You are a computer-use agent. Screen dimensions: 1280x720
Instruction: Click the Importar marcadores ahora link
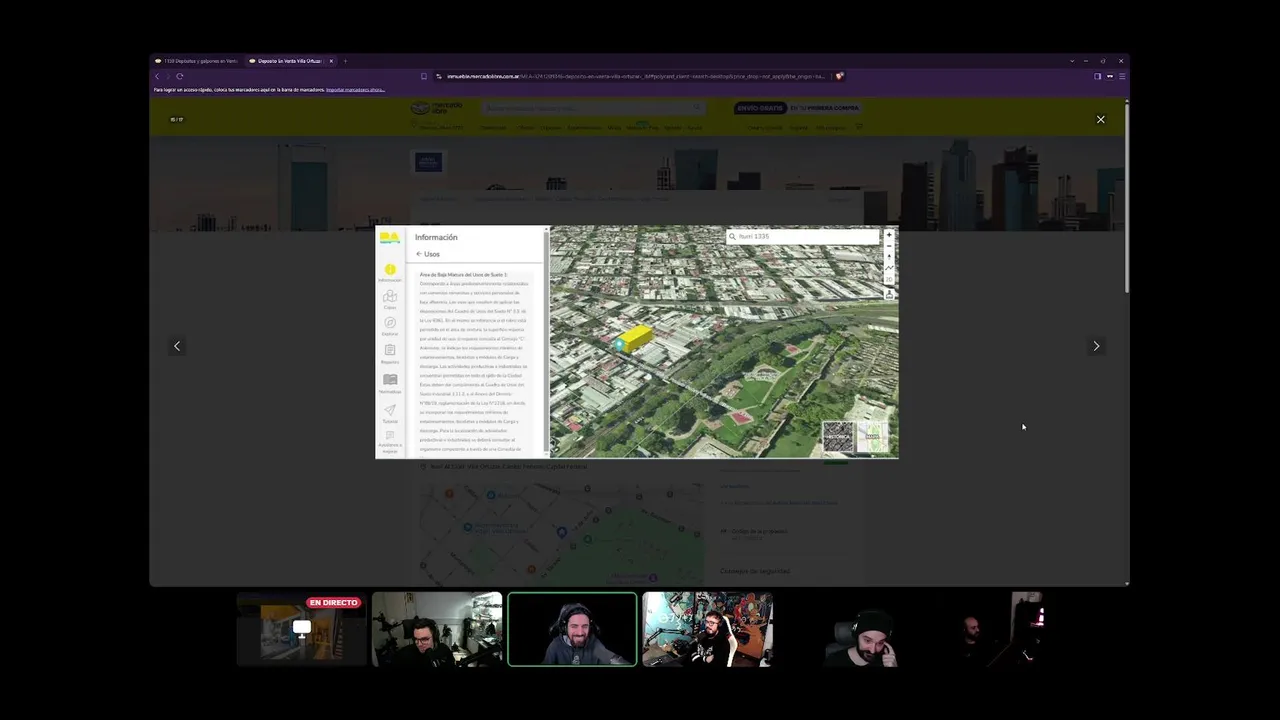[x=355, y=90]
